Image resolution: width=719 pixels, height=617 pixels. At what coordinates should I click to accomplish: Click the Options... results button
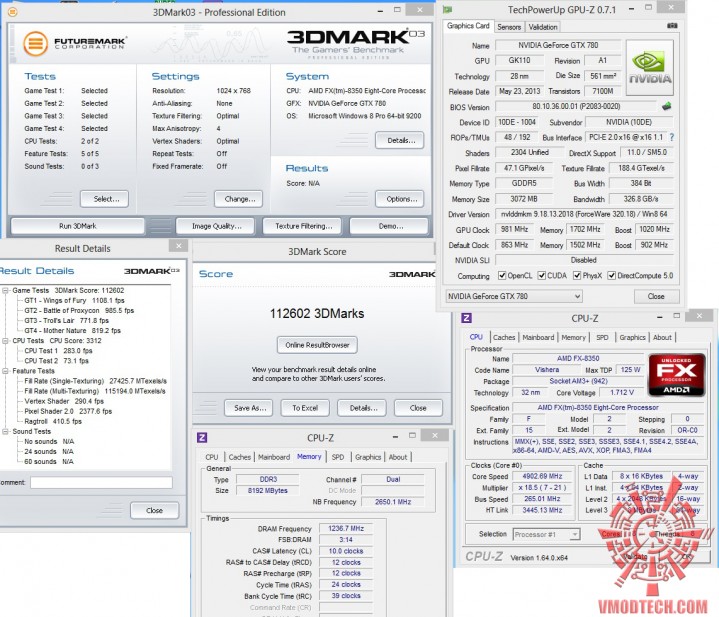pos(400,199)
